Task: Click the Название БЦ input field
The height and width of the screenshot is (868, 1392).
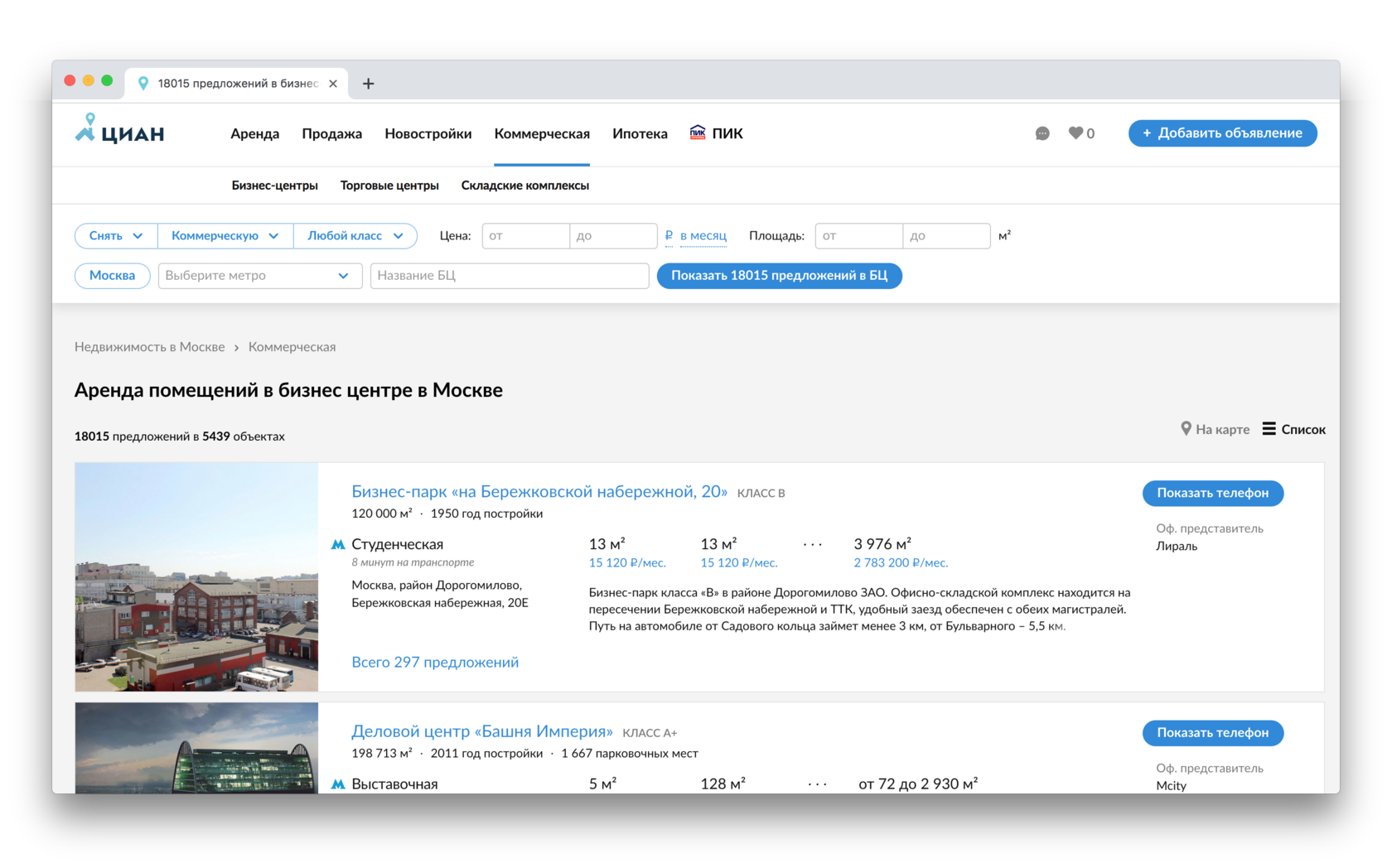Action: [510, 276]
